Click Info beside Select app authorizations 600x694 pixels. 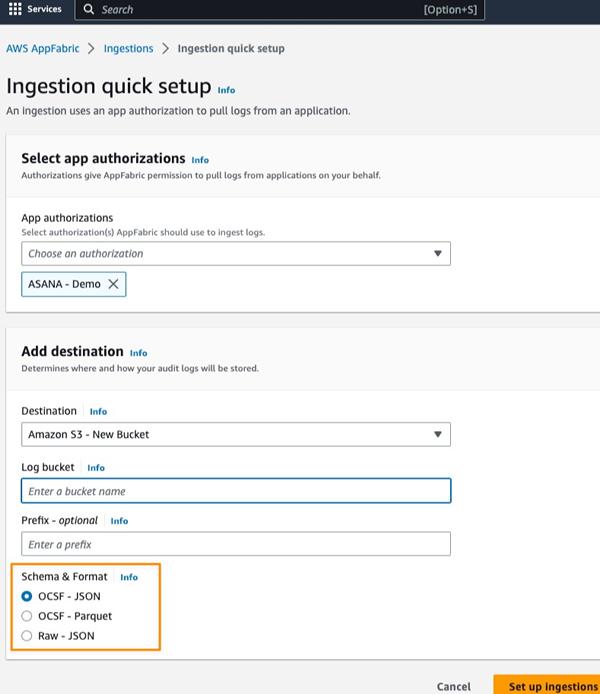click(200, 159)
